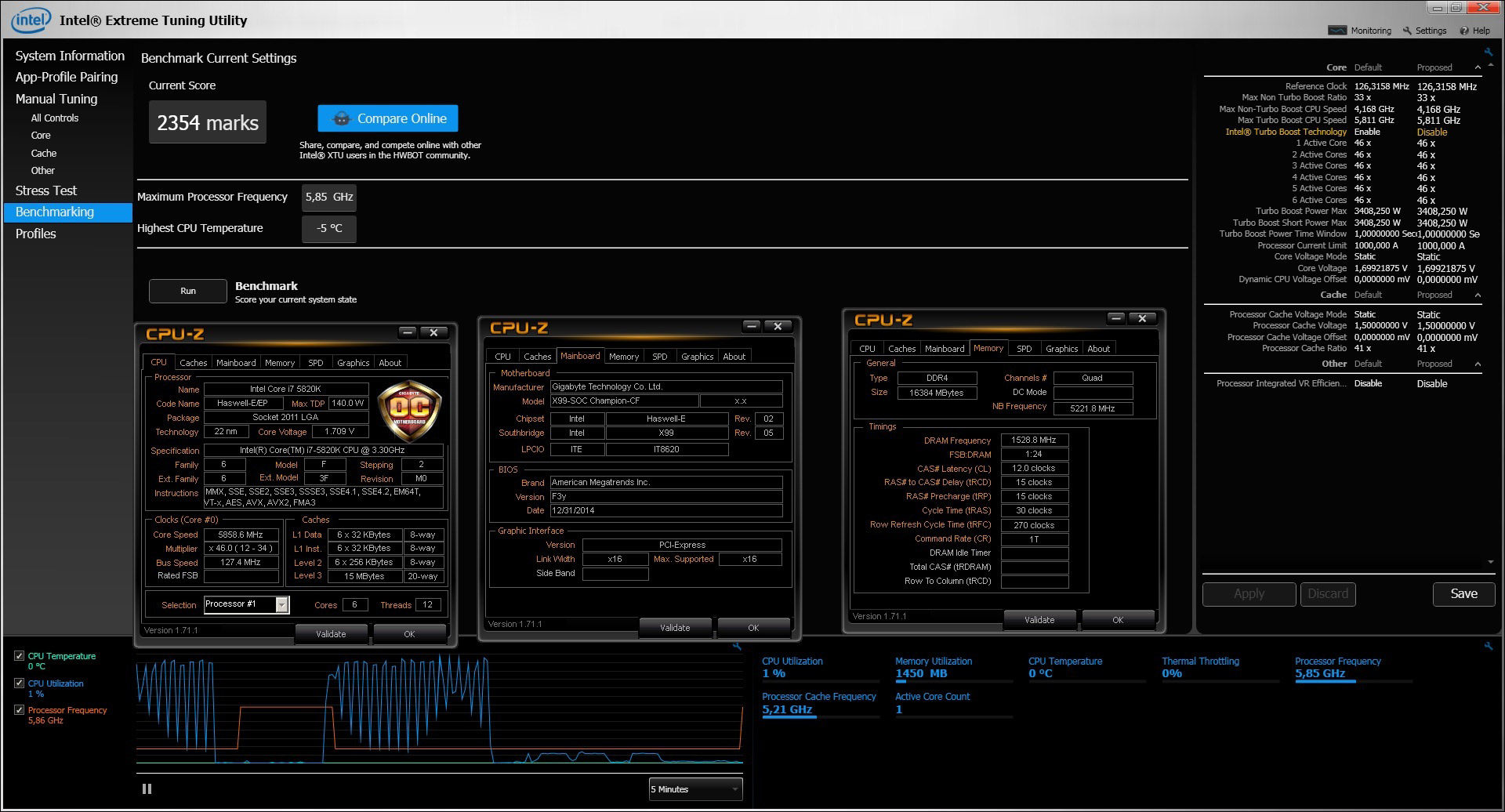Screen dimensions: 1505x812
Task: Click the Compare Online button
Action: coord(388,118)
